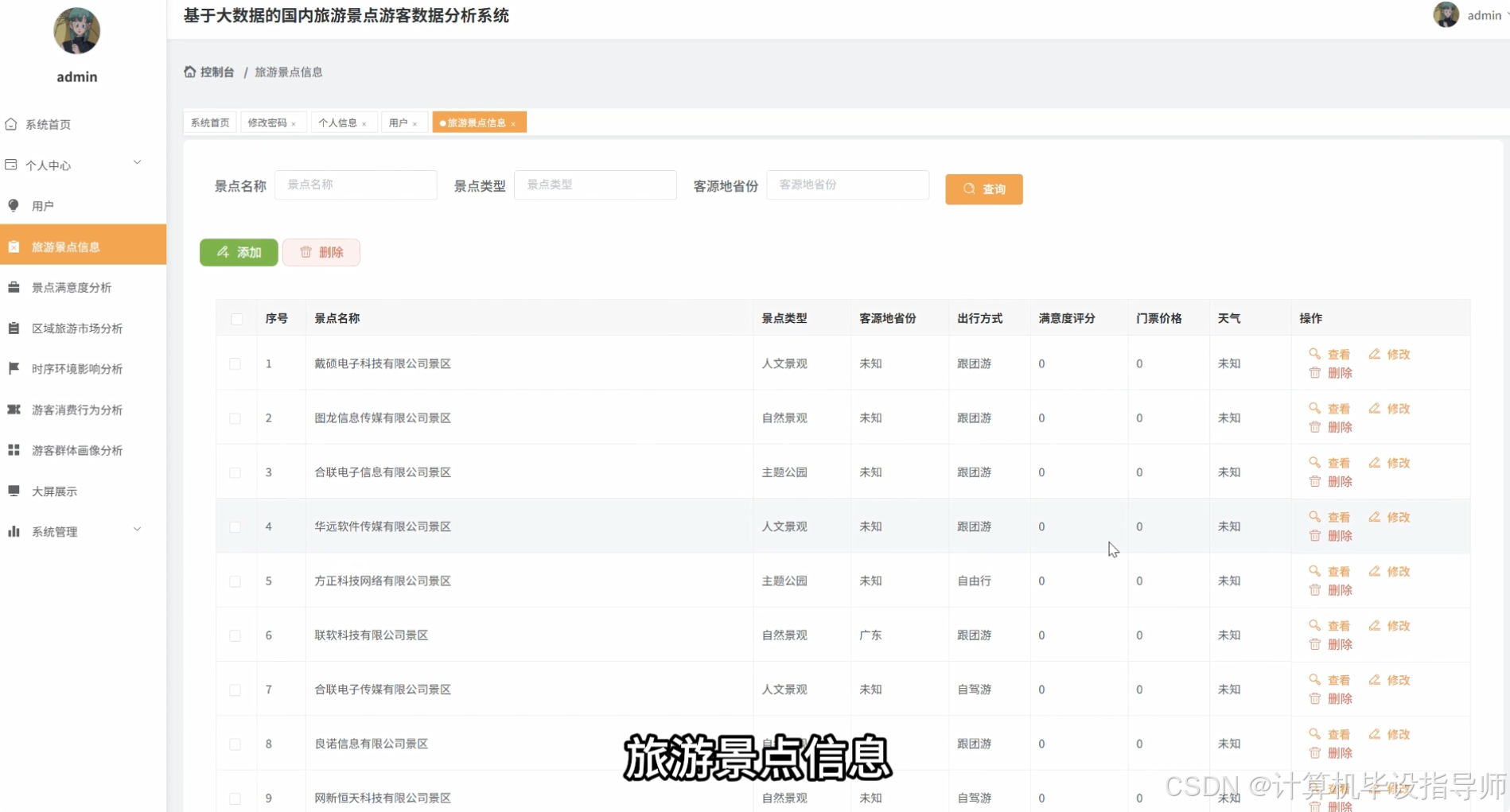The height and width of the screenshot is (812, 1510).
Task: Select the 系统首页 home icon in sidebar
Action: (x=12, y=124)
